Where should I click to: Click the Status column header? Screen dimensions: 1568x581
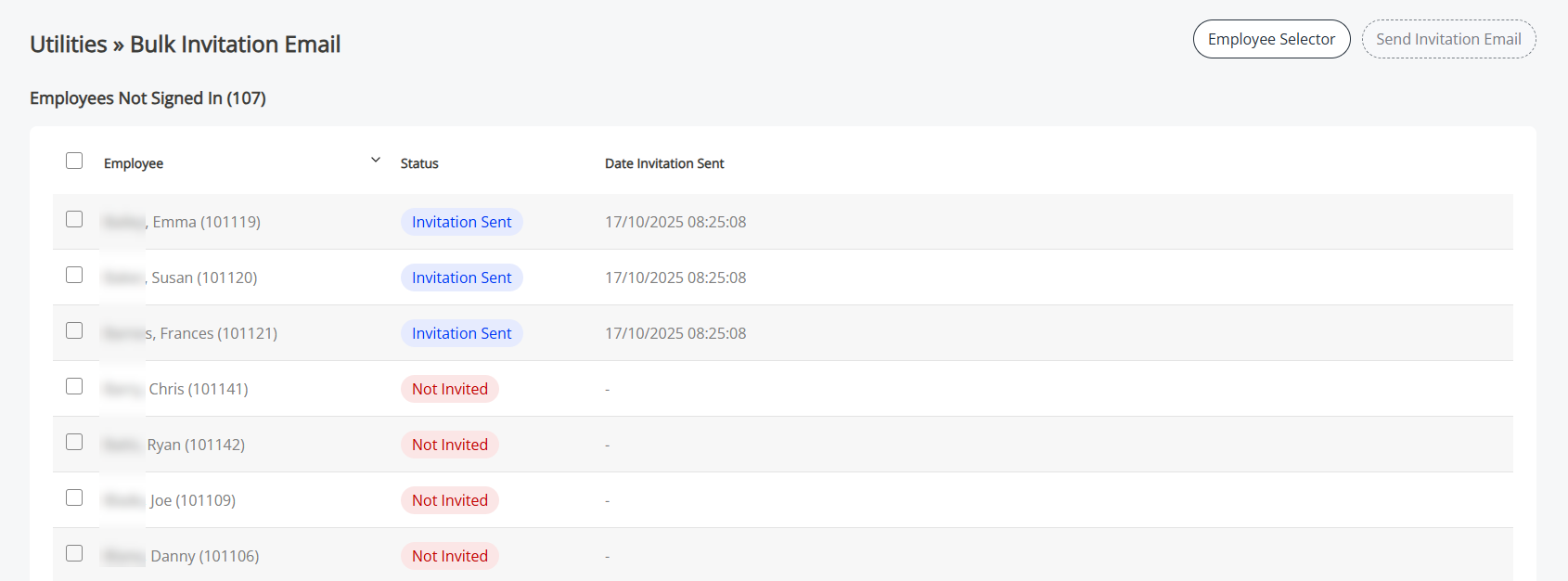click(x=419, y=163)
